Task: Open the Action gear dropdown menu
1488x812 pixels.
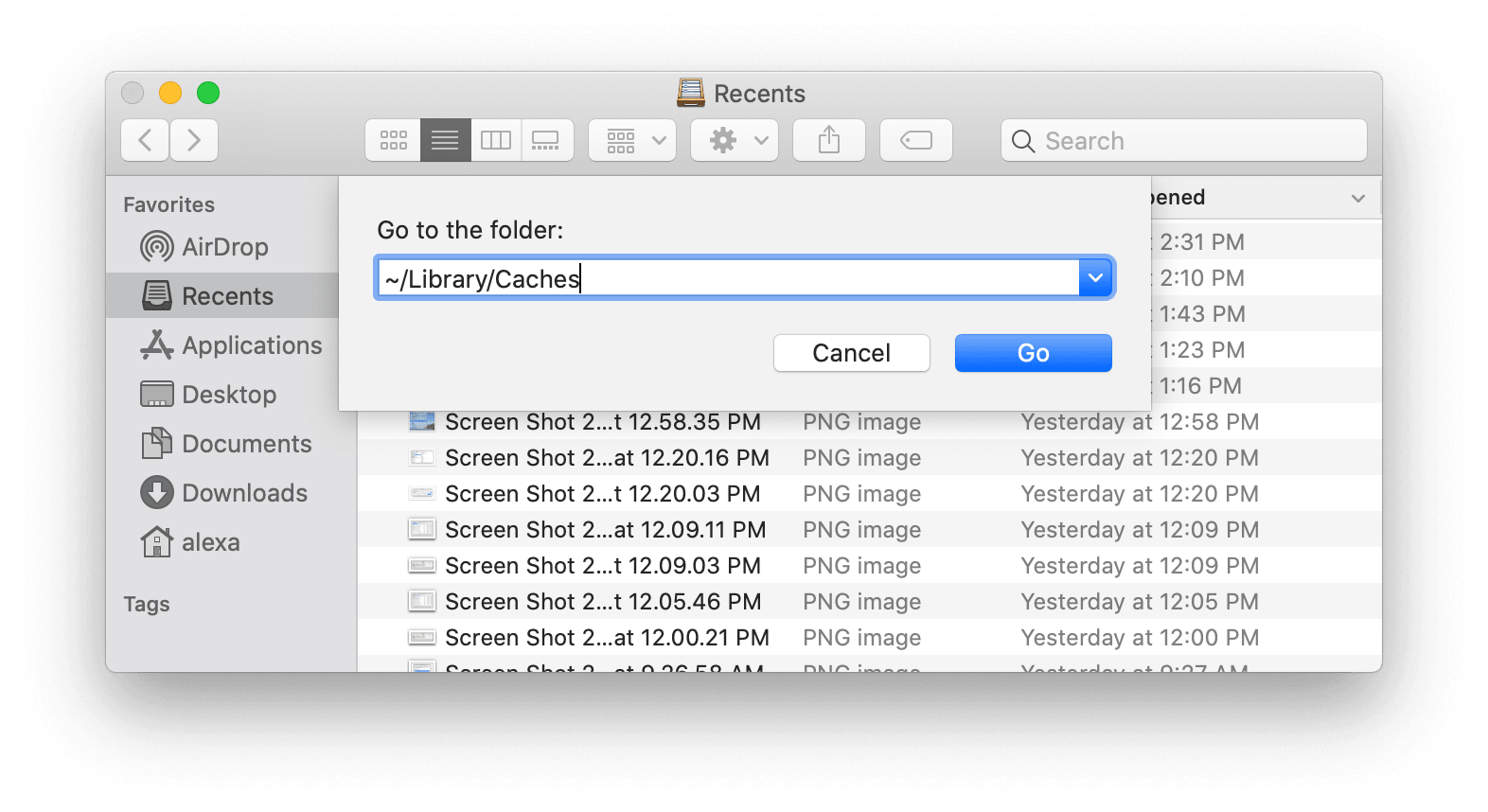Action: click(735, 141)
